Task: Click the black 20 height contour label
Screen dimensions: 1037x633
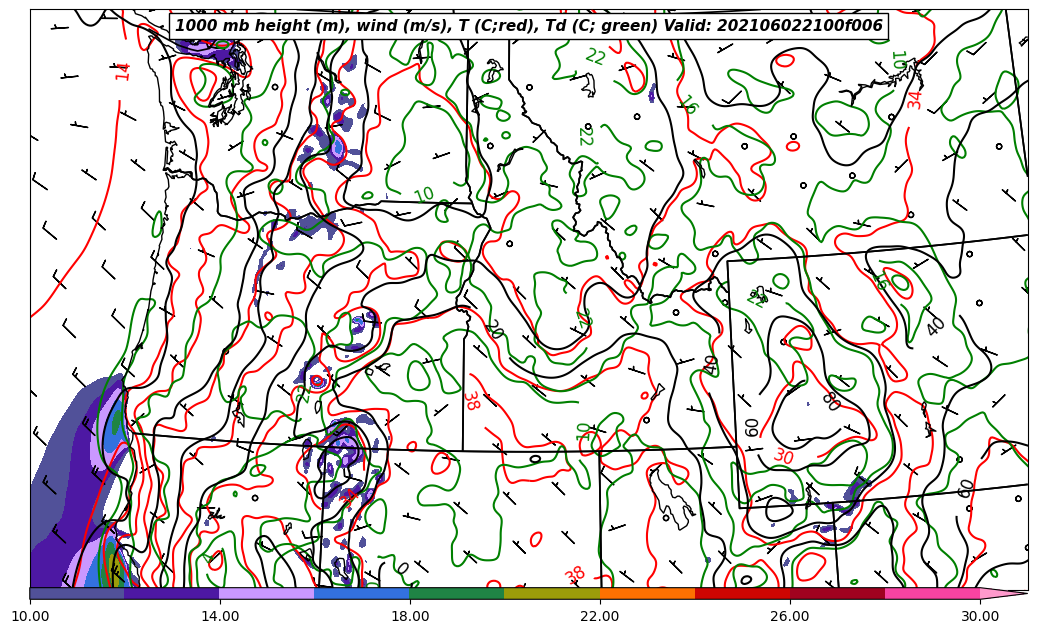Action: point(494,329)
